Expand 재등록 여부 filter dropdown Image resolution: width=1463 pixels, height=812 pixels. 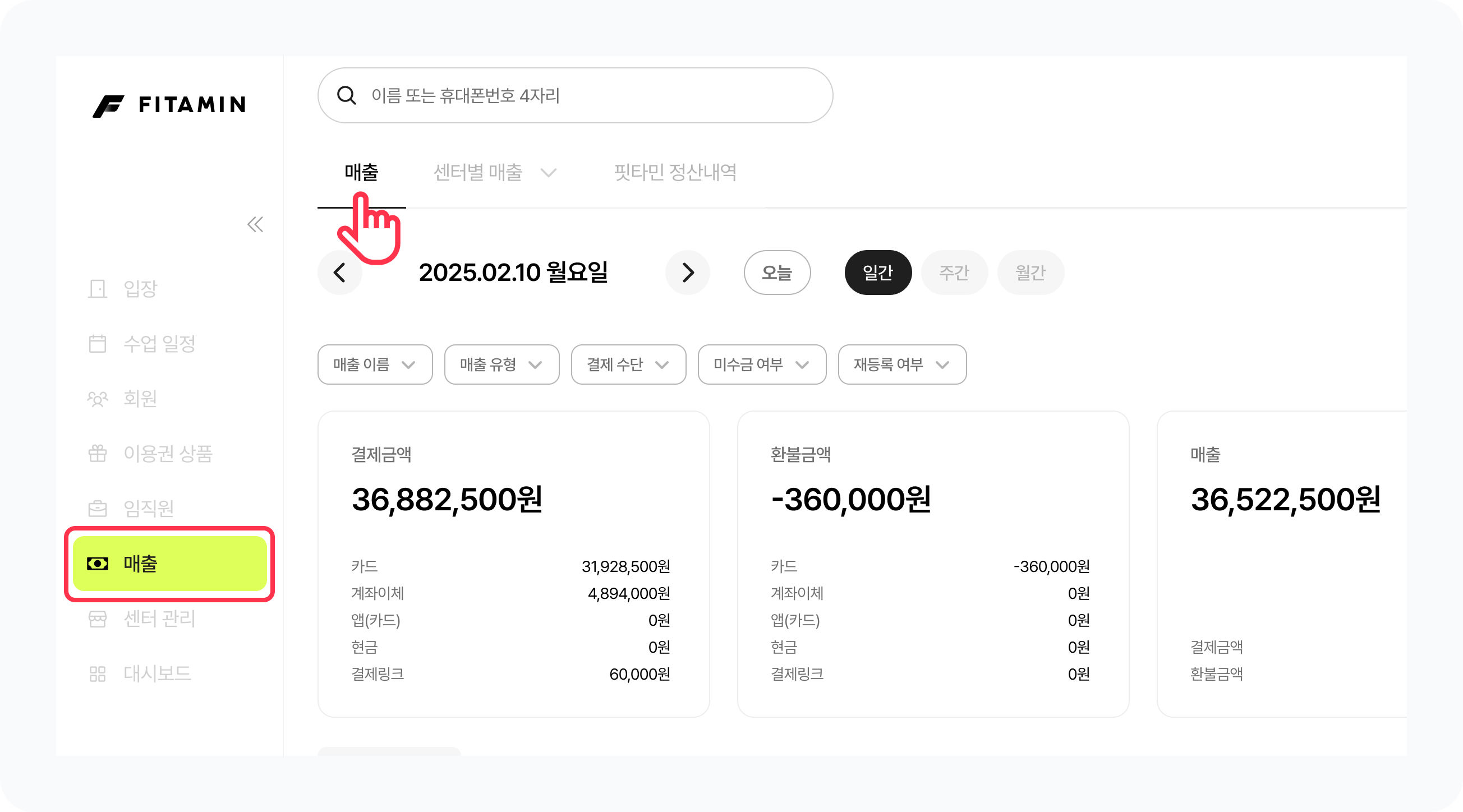pyautogui.click(x=902, y=365)
